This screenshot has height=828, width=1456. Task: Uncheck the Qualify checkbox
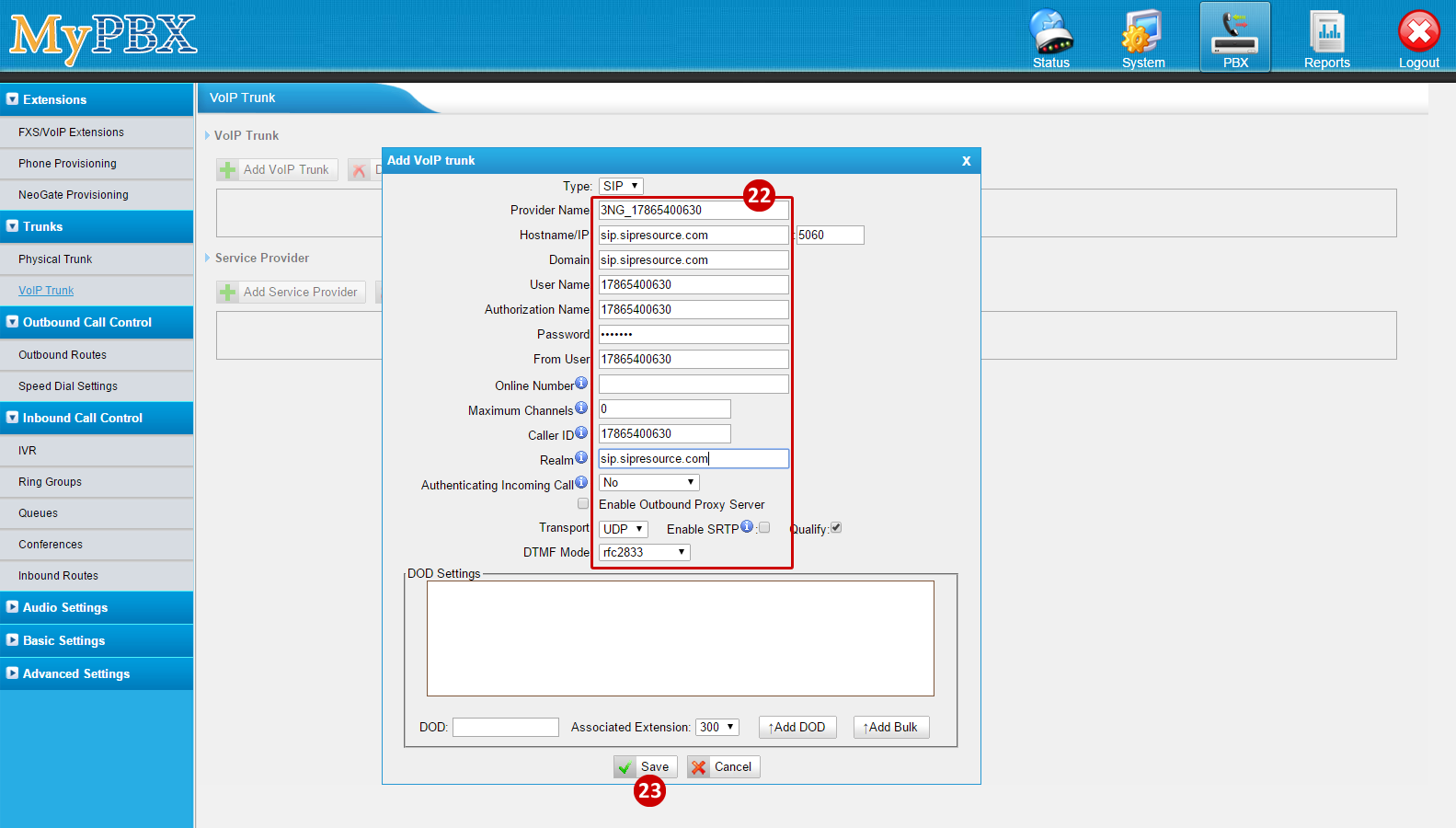(836, 528)
